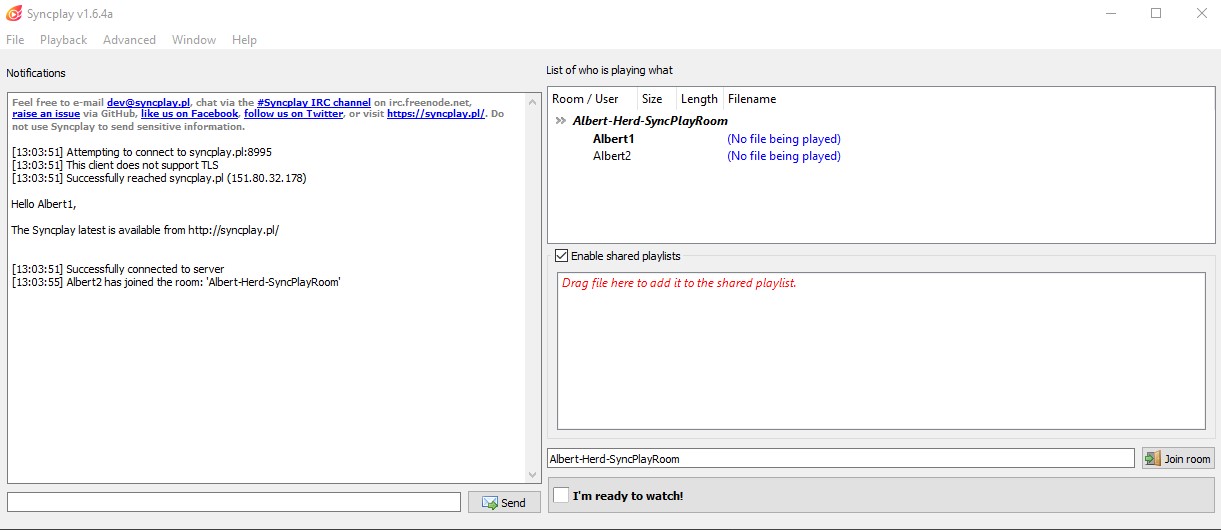Select user Albert2 in the list
This screenshot has height=530, width=1221.
612,156
